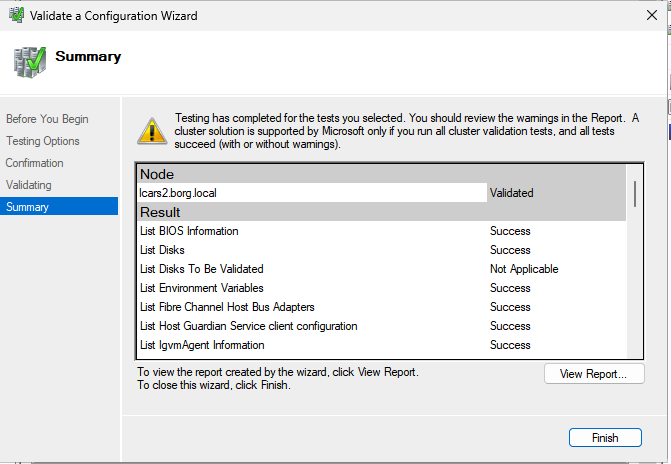
Task: Click Success status for List Environment Variables
Action: (510, 288)
